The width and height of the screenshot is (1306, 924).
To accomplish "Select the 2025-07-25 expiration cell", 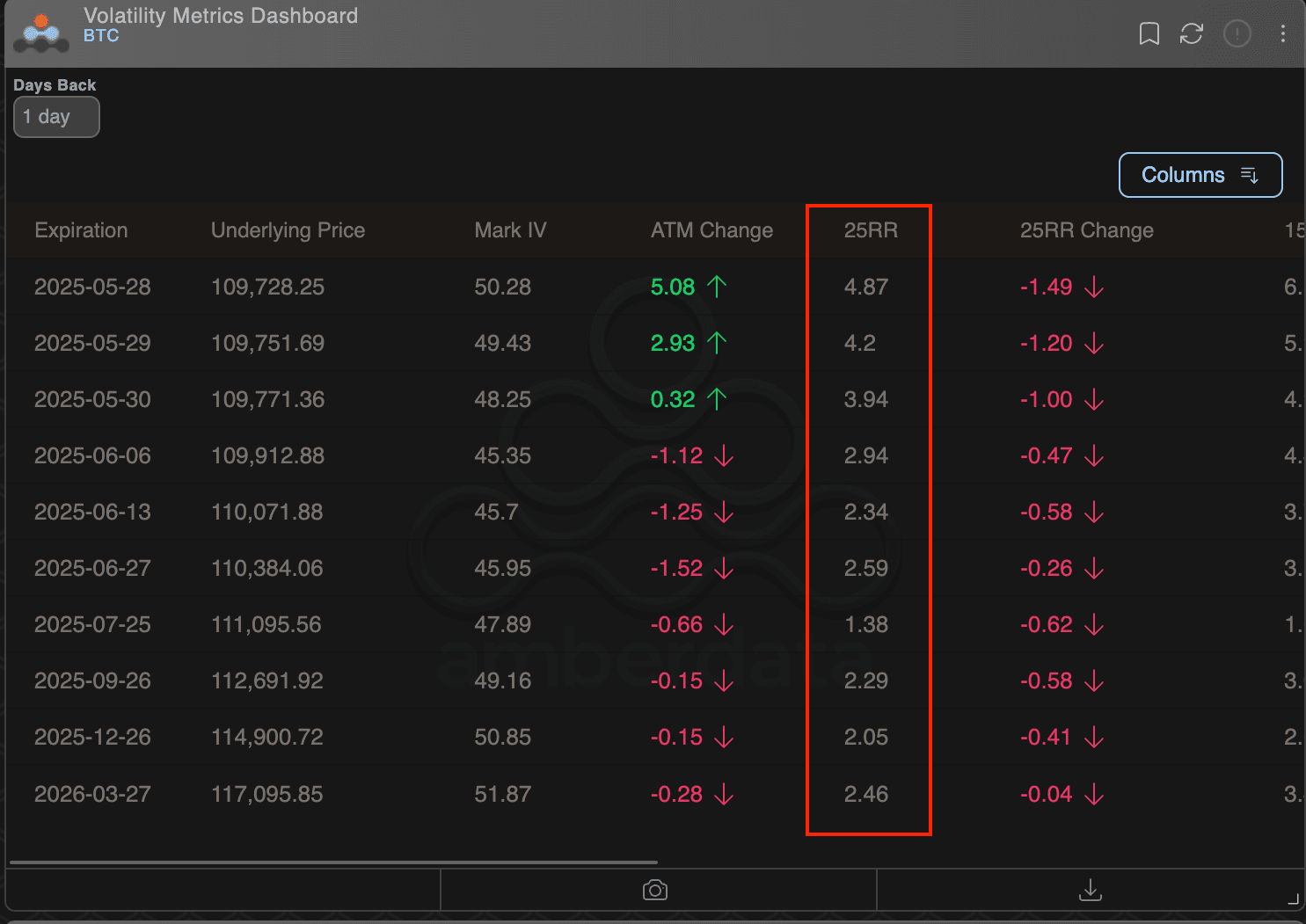I will [x=92, y=624].
